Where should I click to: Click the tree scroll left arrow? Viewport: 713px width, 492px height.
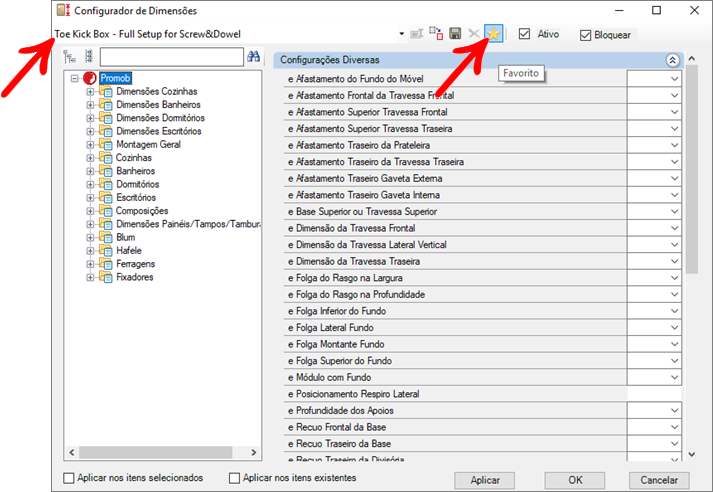pos(71,452)
